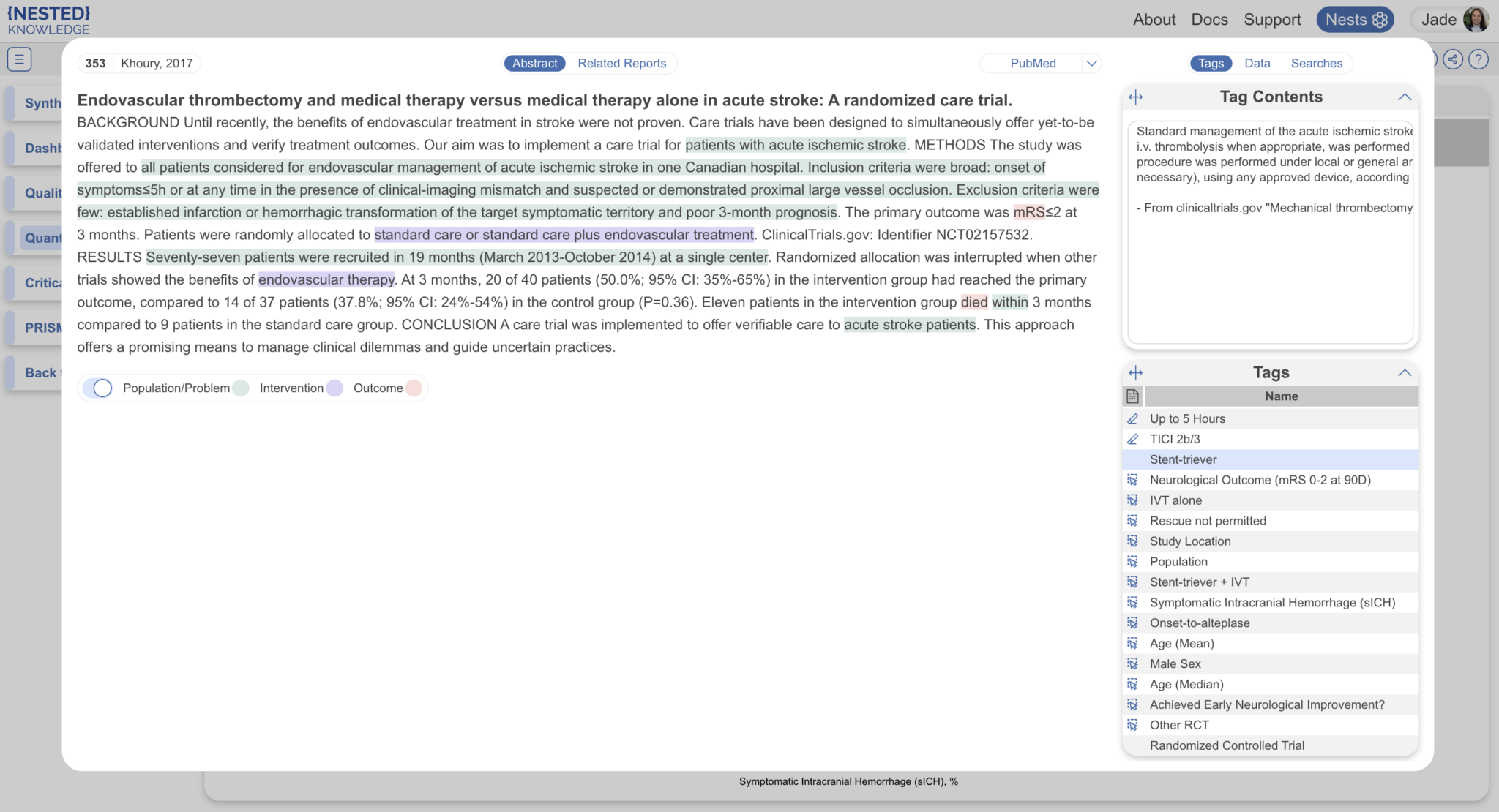Click the document icon in the Tags header row
The width and height of the screenshot is (1499, 812).
click(1132, 396)
